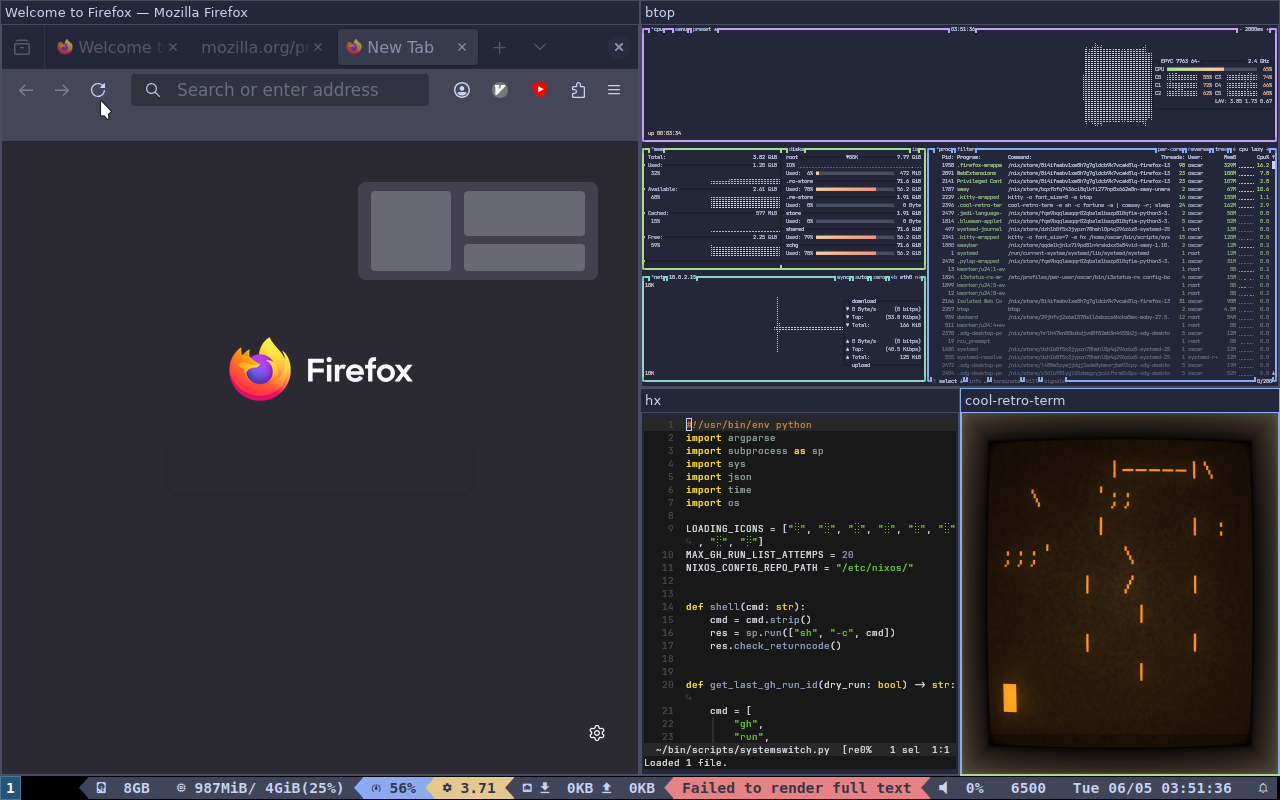Toggle net sync option in btop
Screen dimensions: 1280x800
tap(843, 277)
